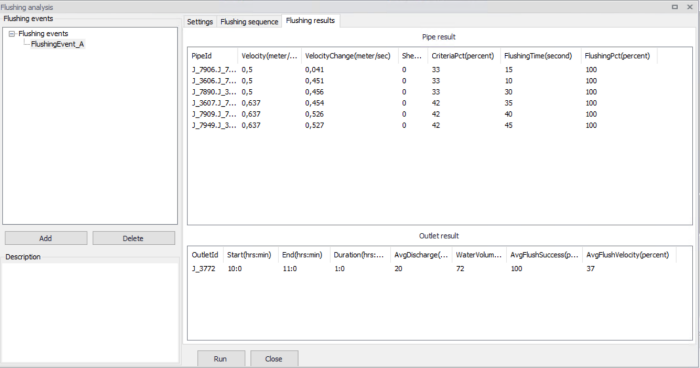Click the Delete button
700x368 pixels.
[x=133, y=238]
